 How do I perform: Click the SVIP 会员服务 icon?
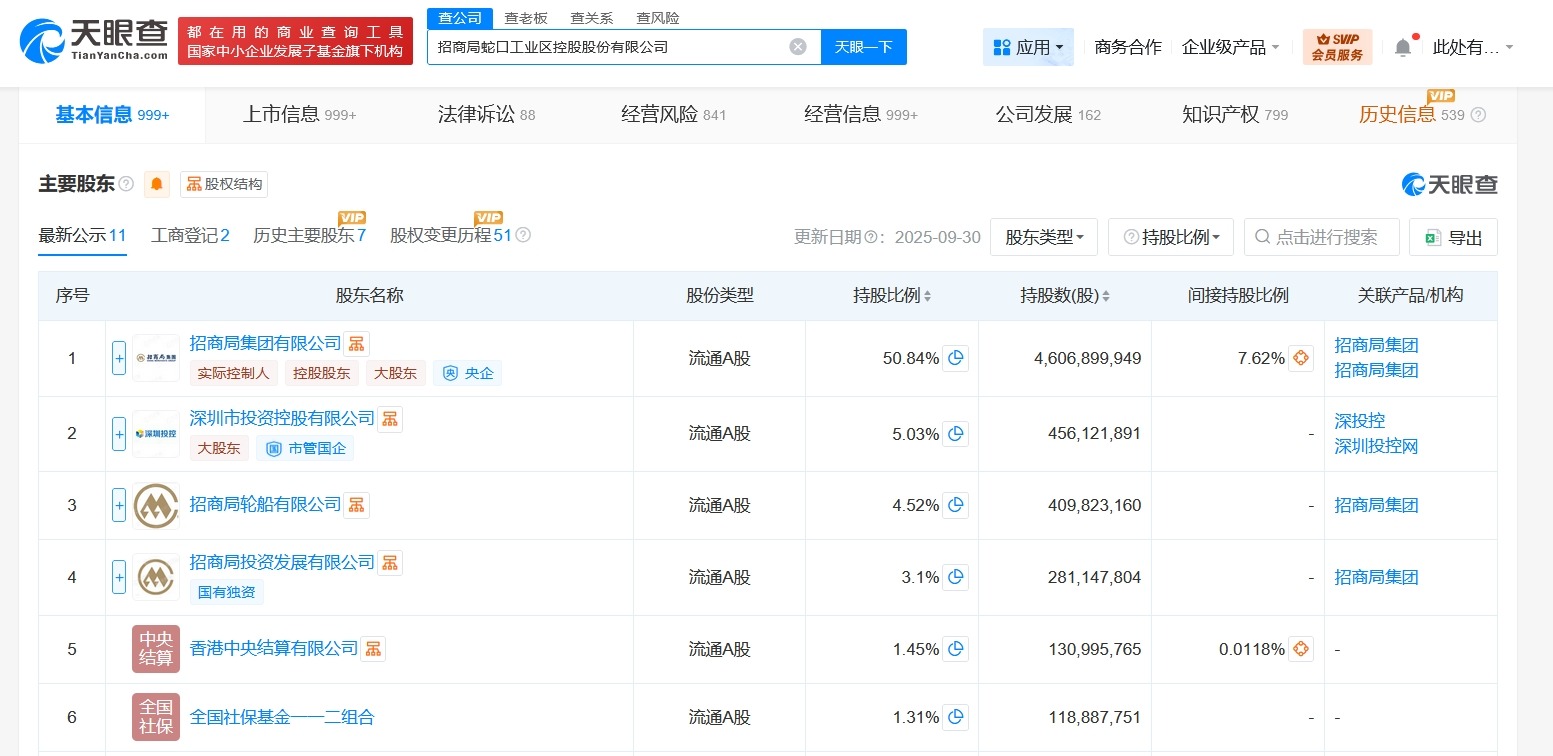[1338, 45]
